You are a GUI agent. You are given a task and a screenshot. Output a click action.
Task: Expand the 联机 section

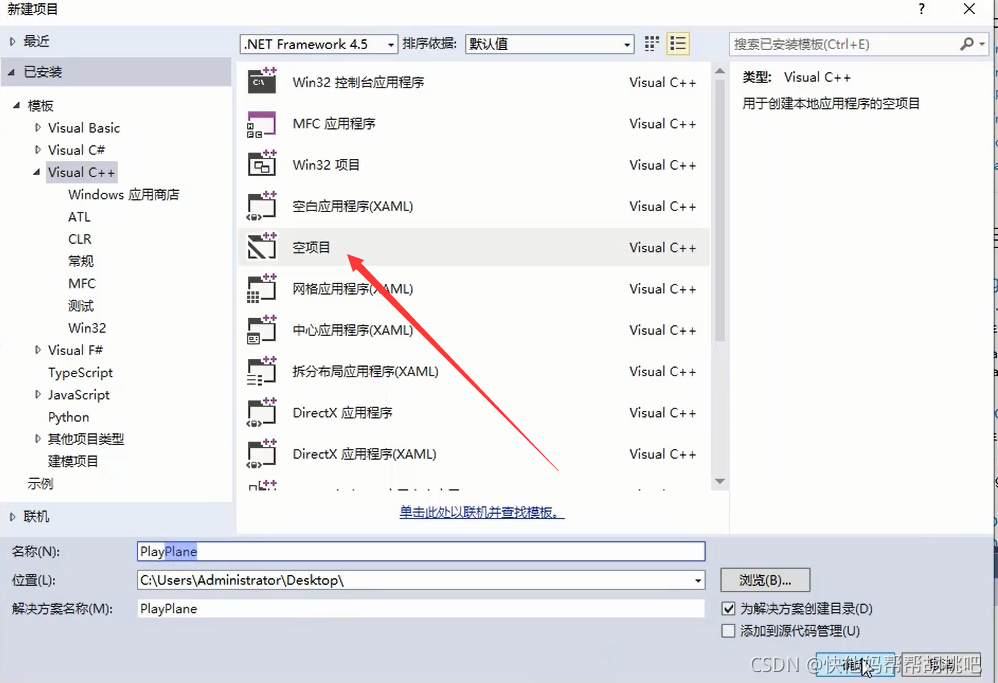(12, 516)
